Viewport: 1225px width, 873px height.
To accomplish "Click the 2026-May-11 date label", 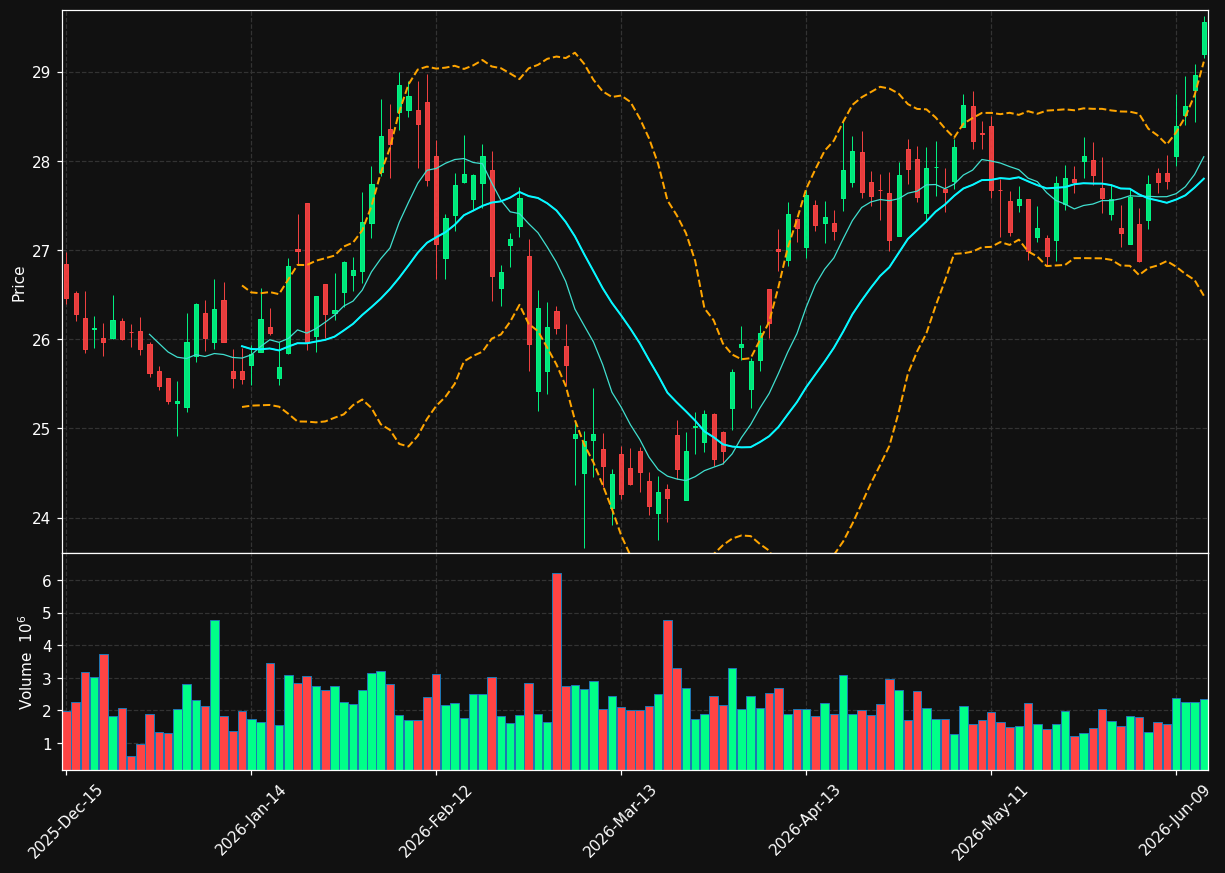I will (x=990, y=821).
